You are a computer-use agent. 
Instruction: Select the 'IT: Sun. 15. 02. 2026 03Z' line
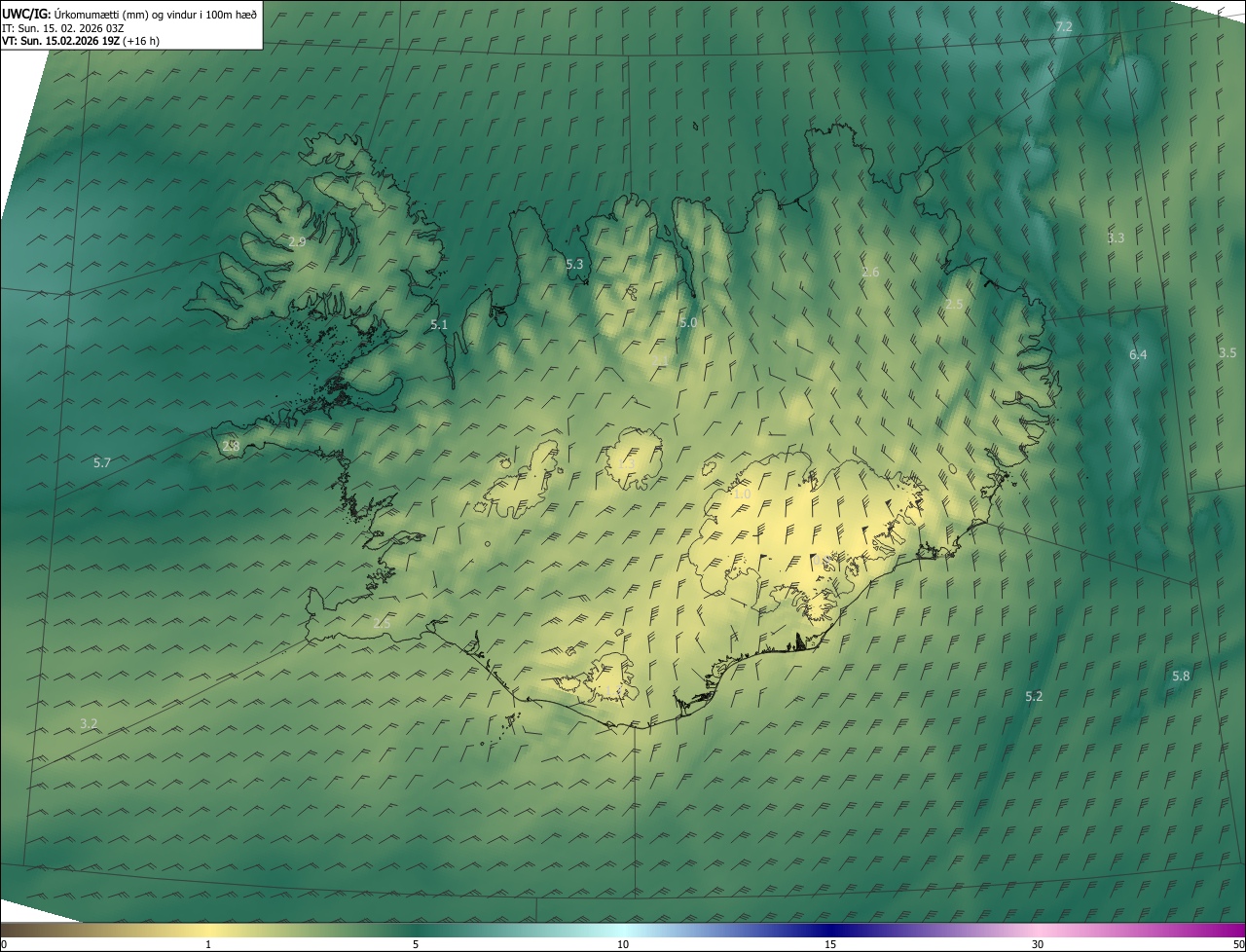click(x=63, y=27)
